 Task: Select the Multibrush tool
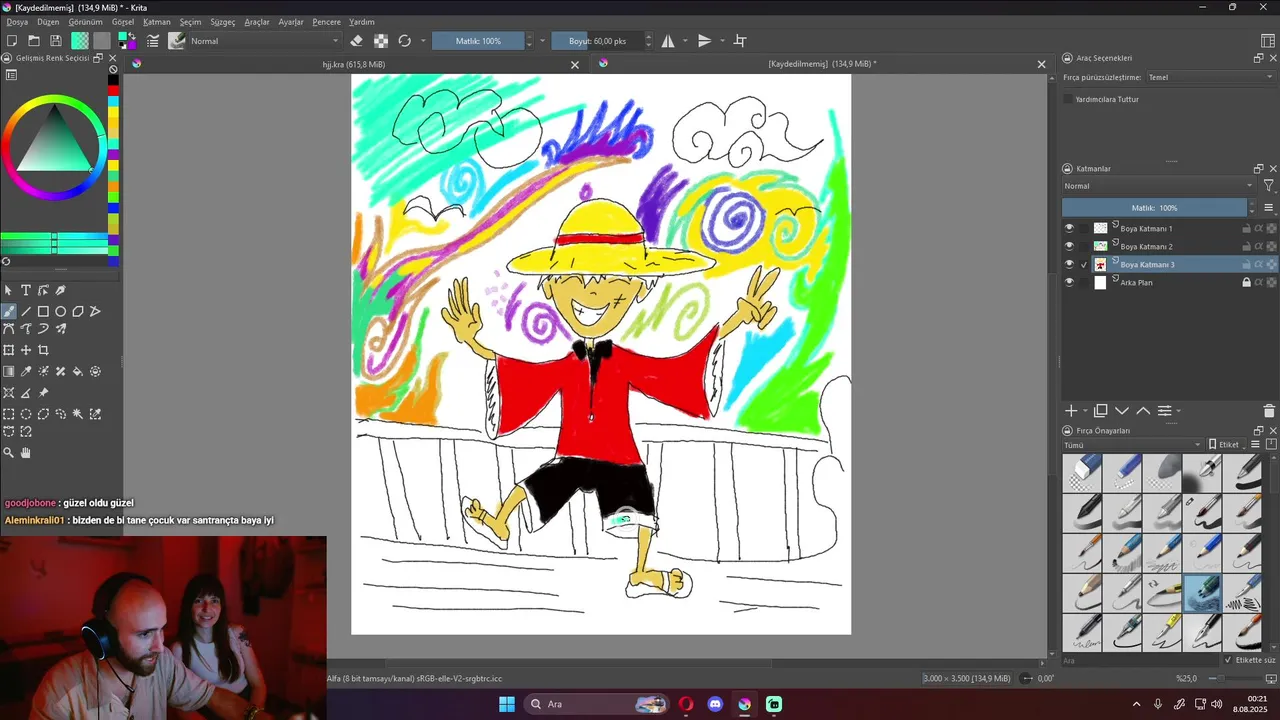60,328
